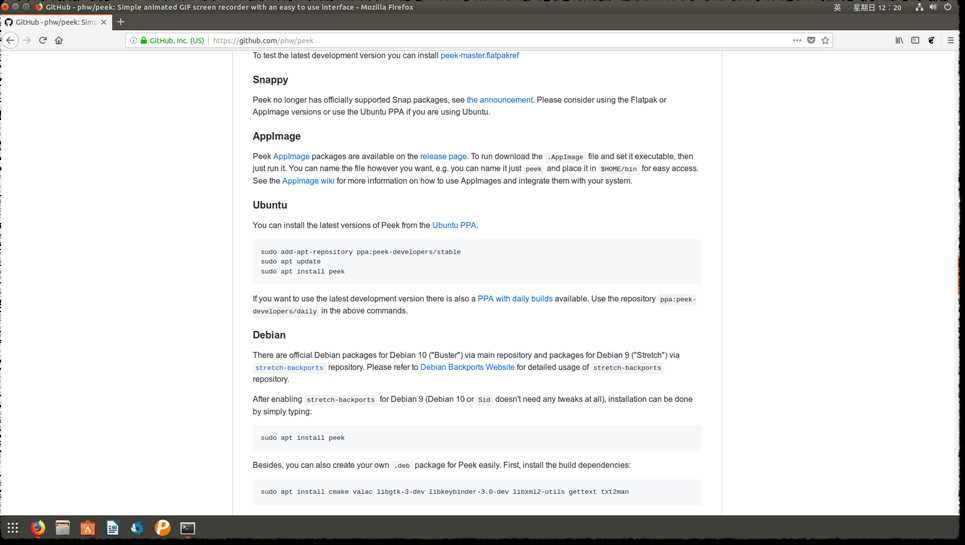Click the inline '.deb' code text

[x=402, y=466]
